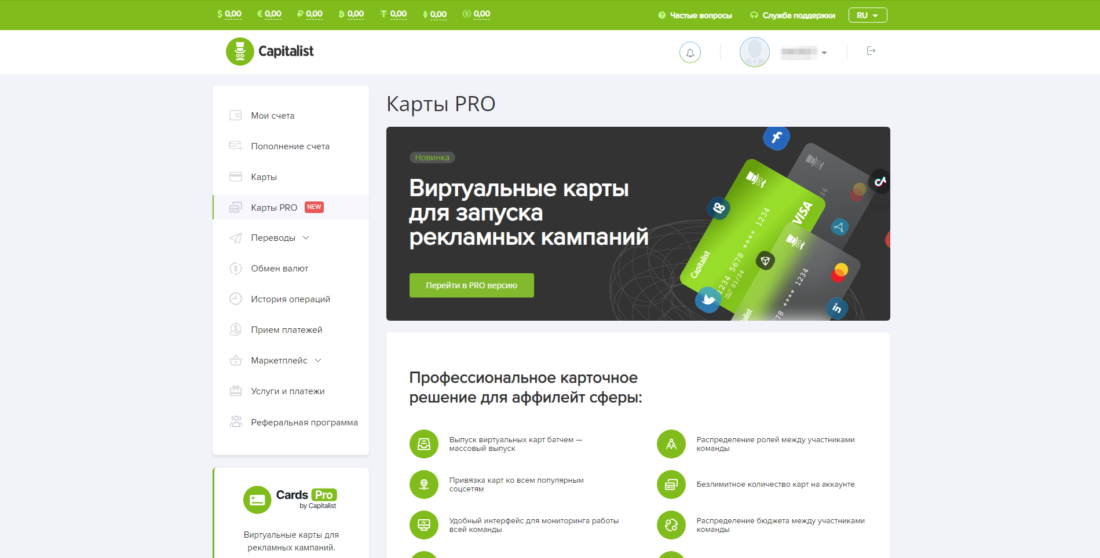Image resolution: width=1100 pixels, height=558 pixels.
Task: Select Карты in the sidebar
Action: click(x=264, y=177)
